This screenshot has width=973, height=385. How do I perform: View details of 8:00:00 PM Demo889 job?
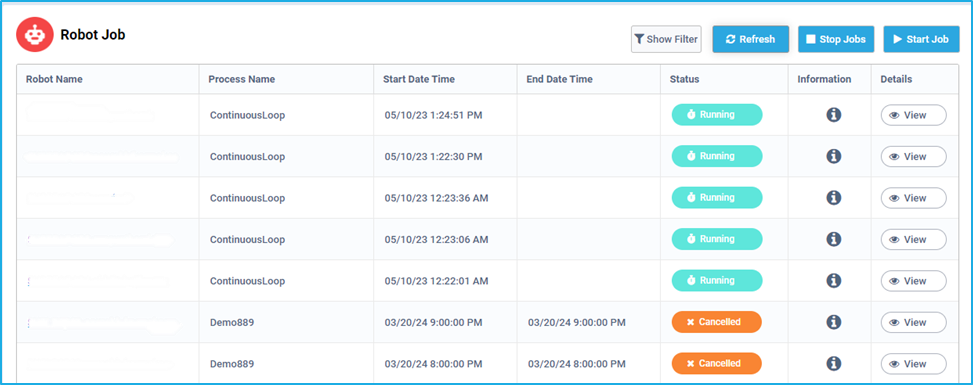click(x=913, y=364)
